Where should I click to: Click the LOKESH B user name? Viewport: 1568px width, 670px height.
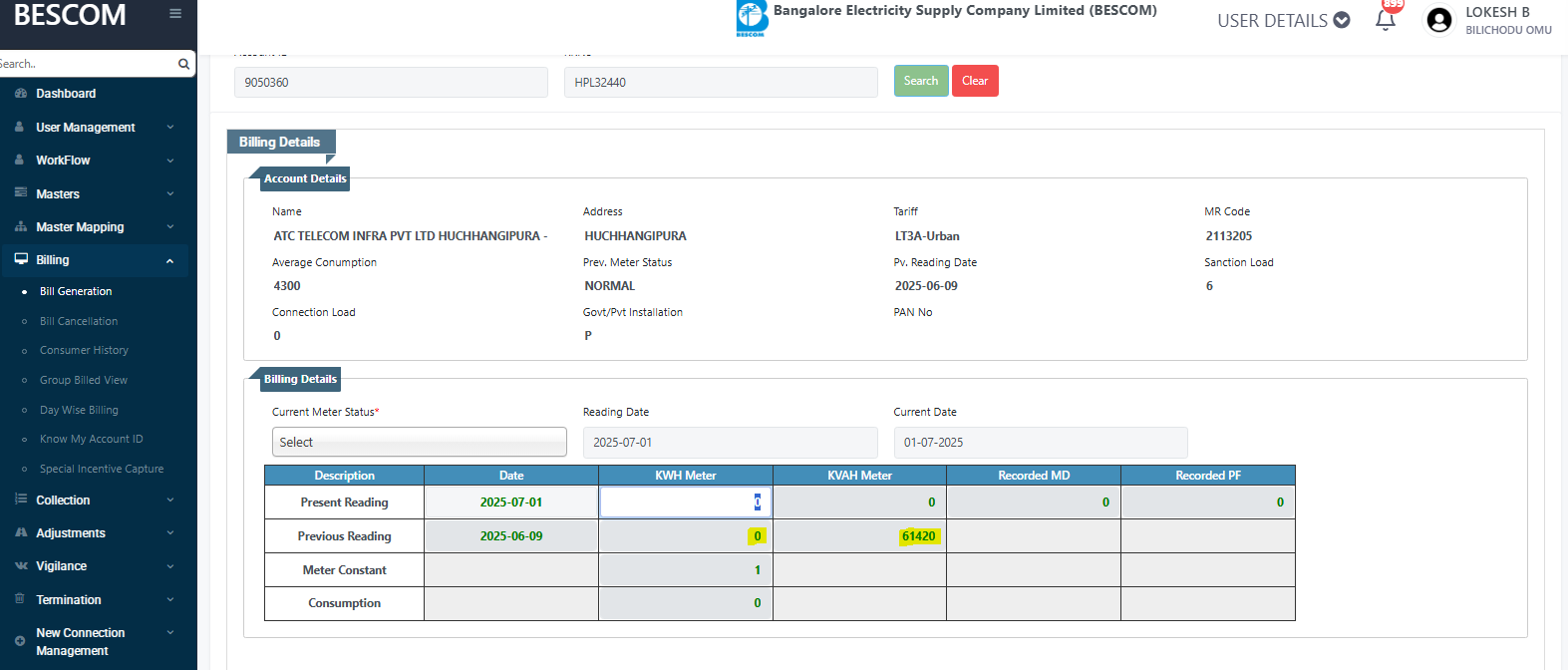1497,12
